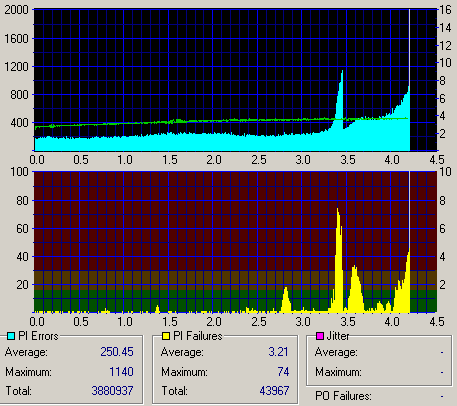Select the PI Failures total value 43967
Screen dimensions: 457x406
click(x=274, y=391)
